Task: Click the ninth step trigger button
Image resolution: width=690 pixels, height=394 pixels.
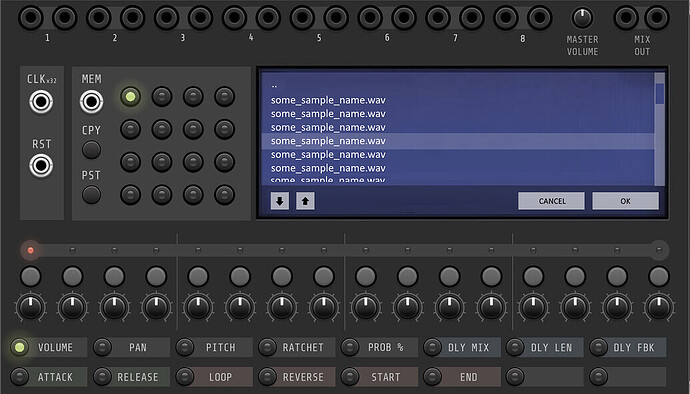Action: tap(366, 276)
